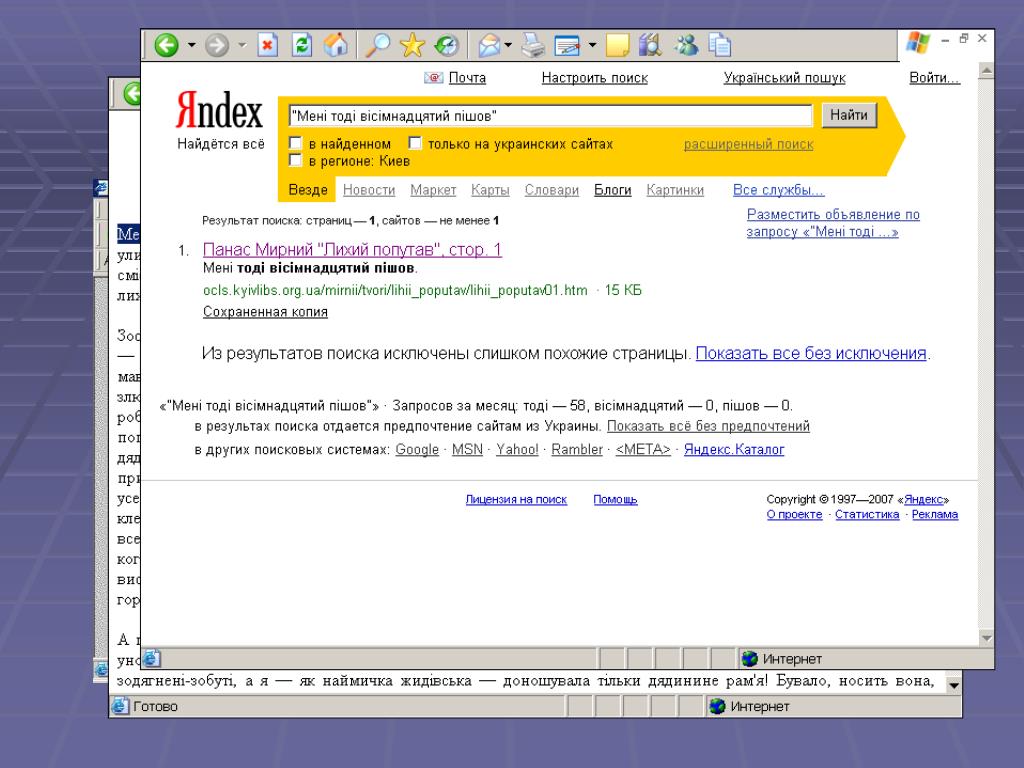Click into the Yandex search query field

point(550,116)
